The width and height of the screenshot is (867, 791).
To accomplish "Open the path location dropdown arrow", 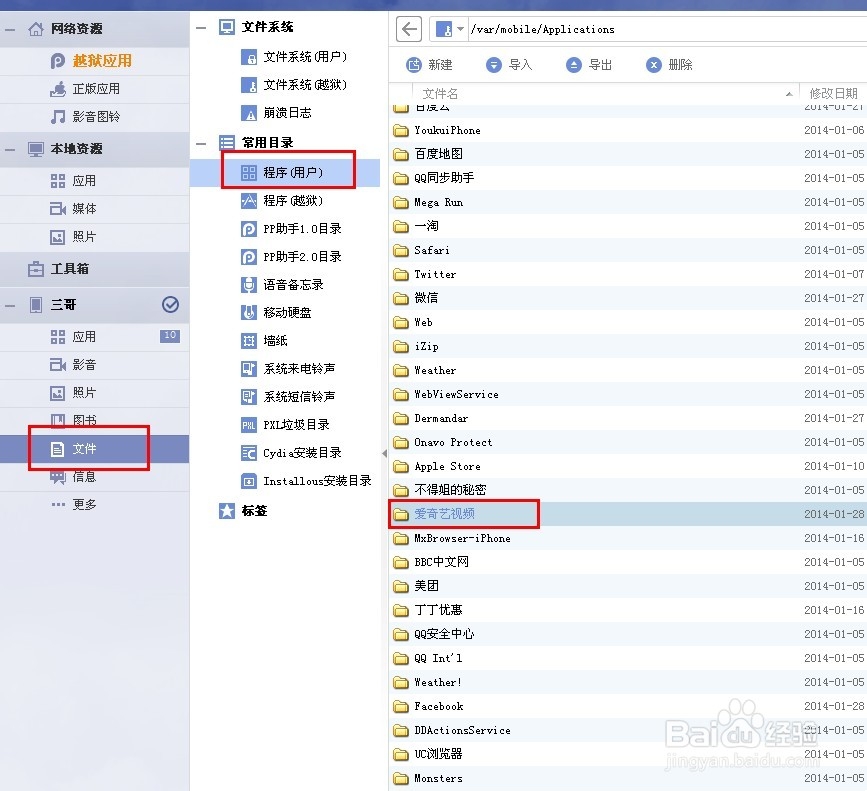I will coord(460,29).
